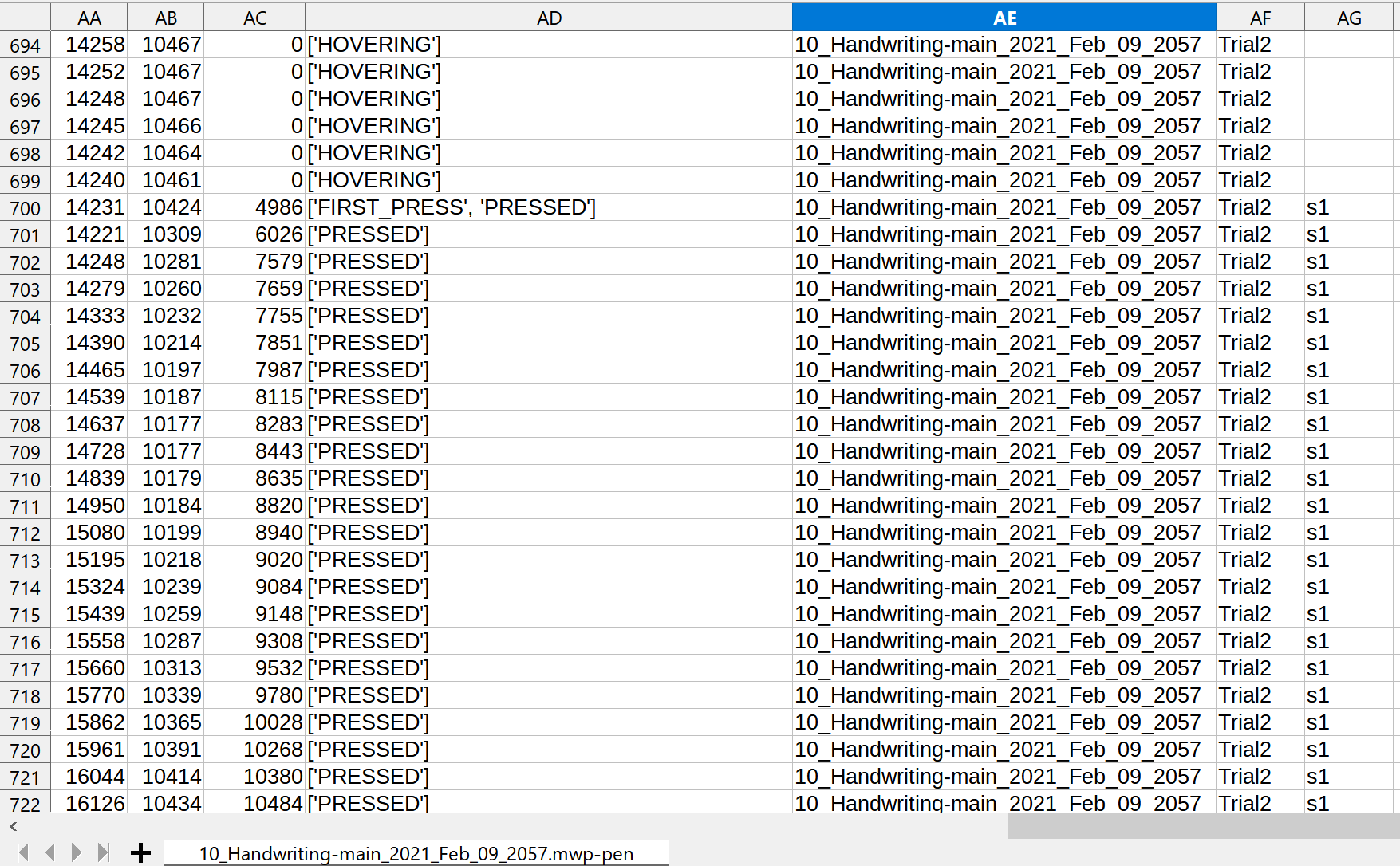Select the cell showing 7579
The height and width of the screenshot is (866, 1400).
click(x=254, y=262)
